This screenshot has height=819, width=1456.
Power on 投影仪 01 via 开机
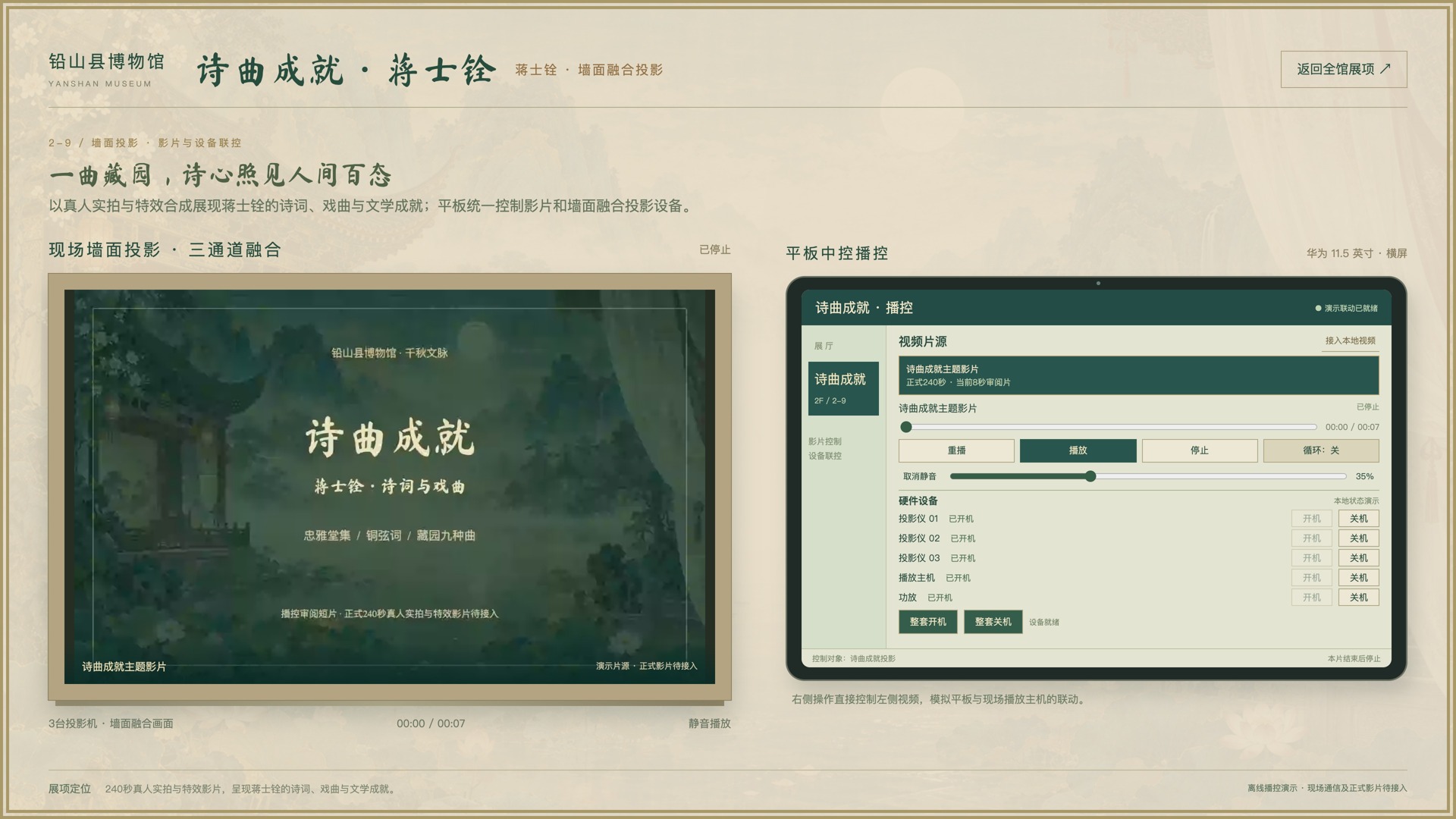(1312, 519)
